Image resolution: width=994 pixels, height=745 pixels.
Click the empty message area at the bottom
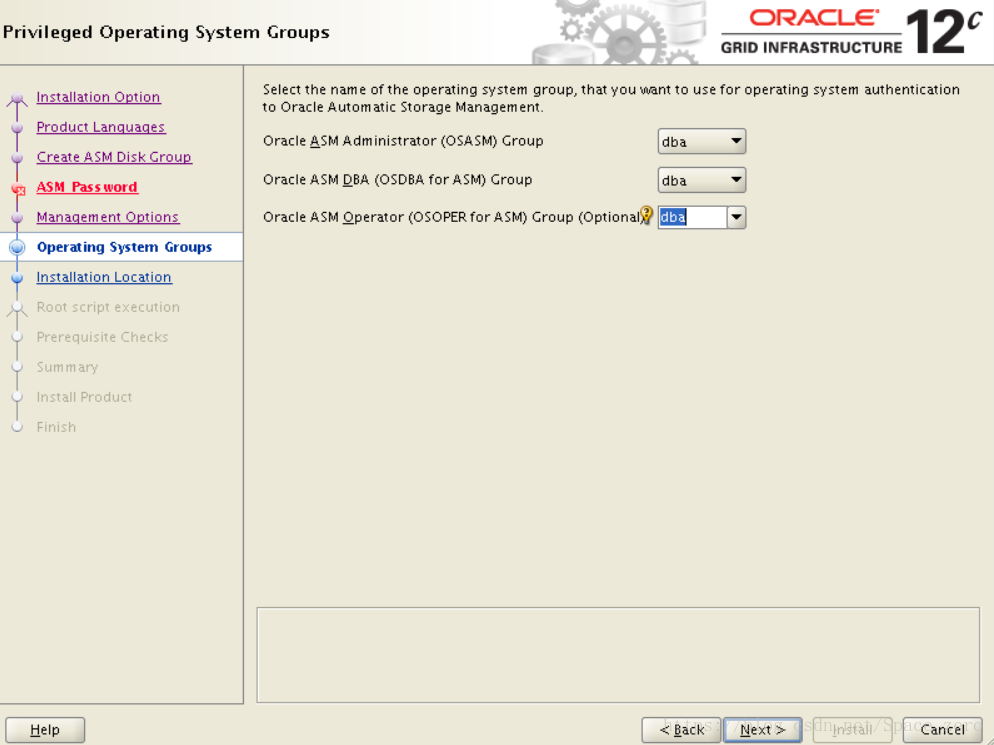point(618,655)
